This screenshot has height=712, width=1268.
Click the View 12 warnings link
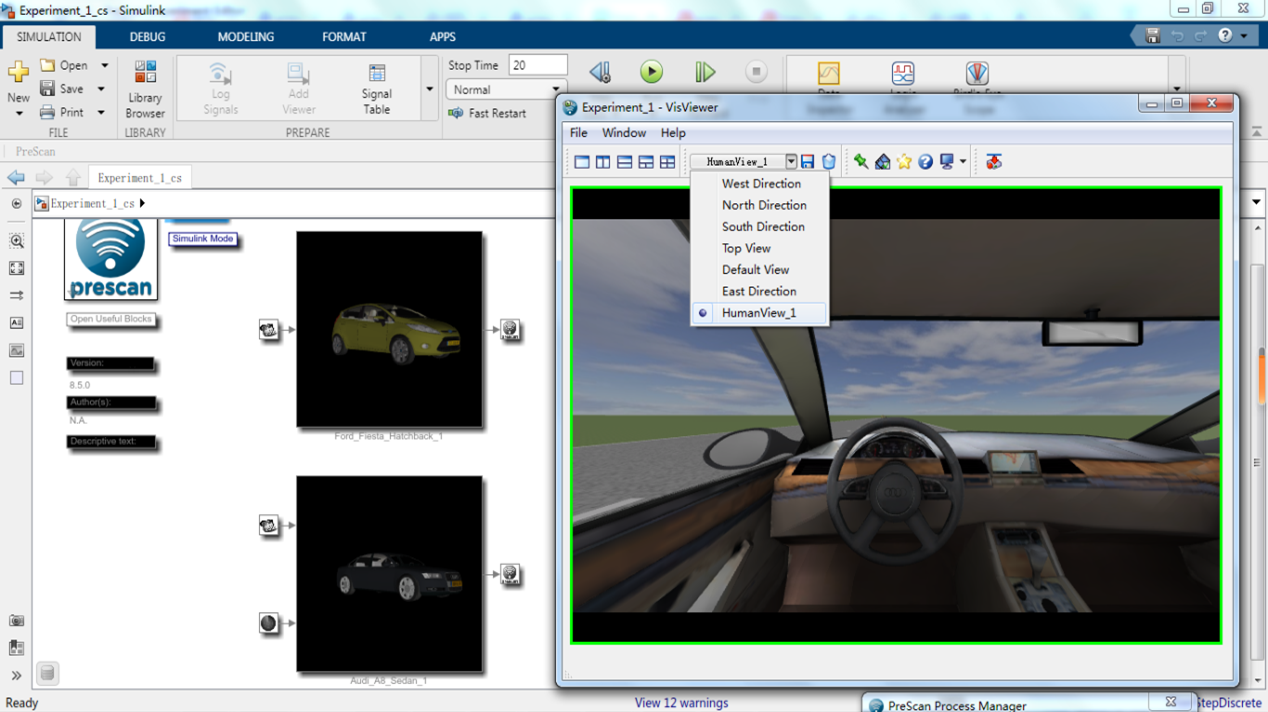(x=681, y=703)
